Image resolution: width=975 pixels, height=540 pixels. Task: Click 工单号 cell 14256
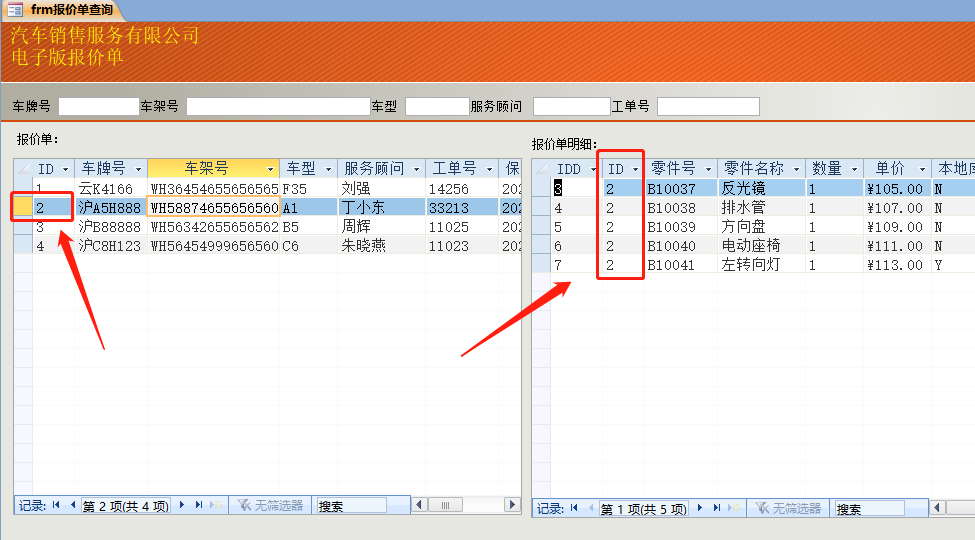tap(462, 189)
